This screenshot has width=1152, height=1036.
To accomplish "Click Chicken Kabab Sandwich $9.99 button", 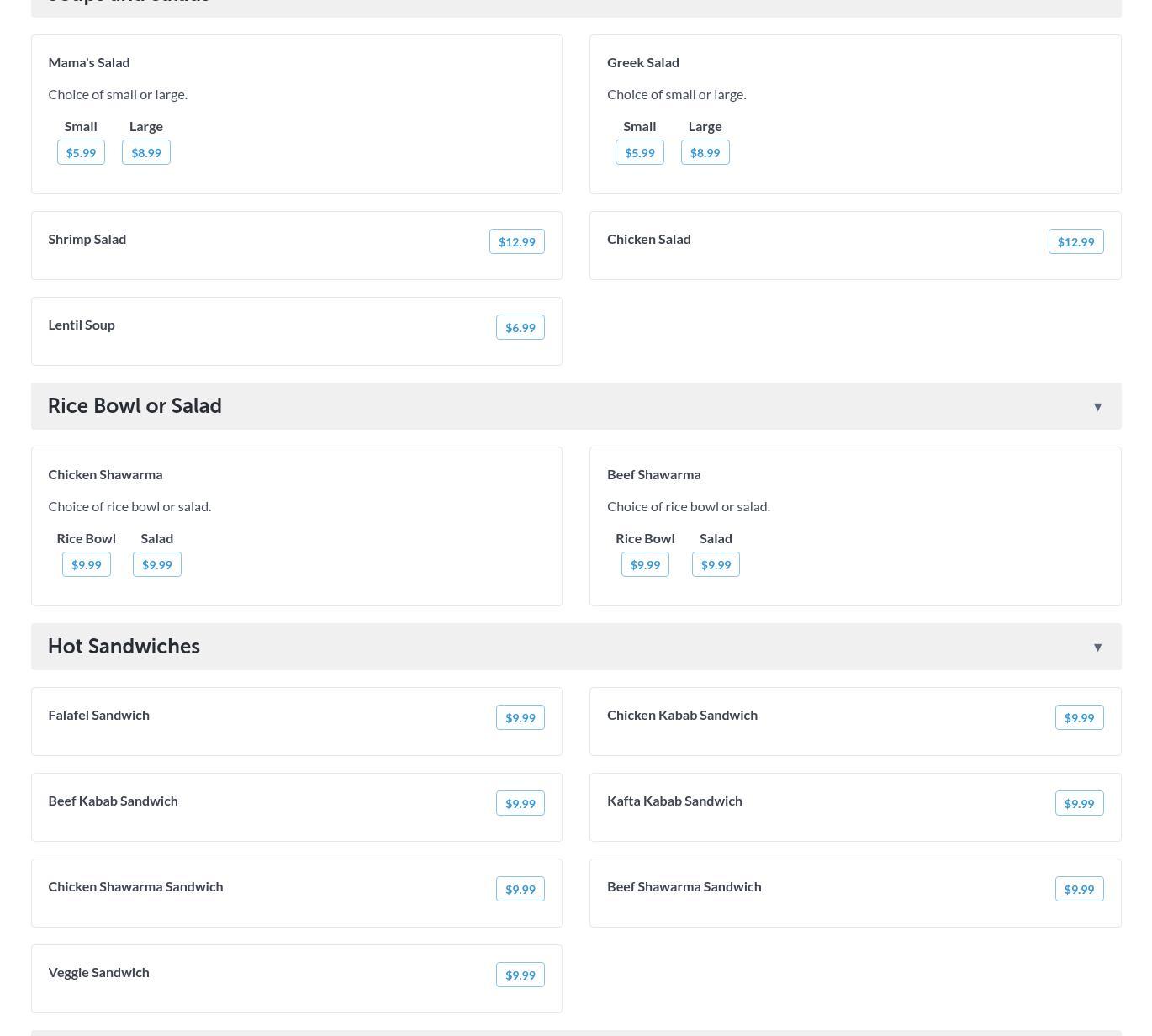I will coord(1079,718).
